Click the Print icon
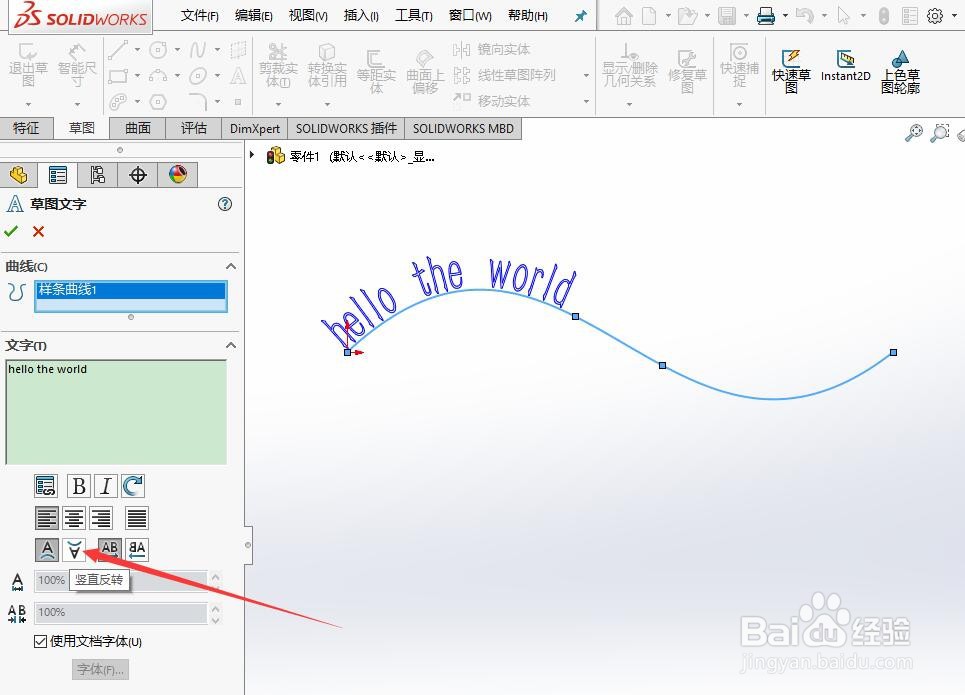965x695 pixels. click(x=766, y=16)
